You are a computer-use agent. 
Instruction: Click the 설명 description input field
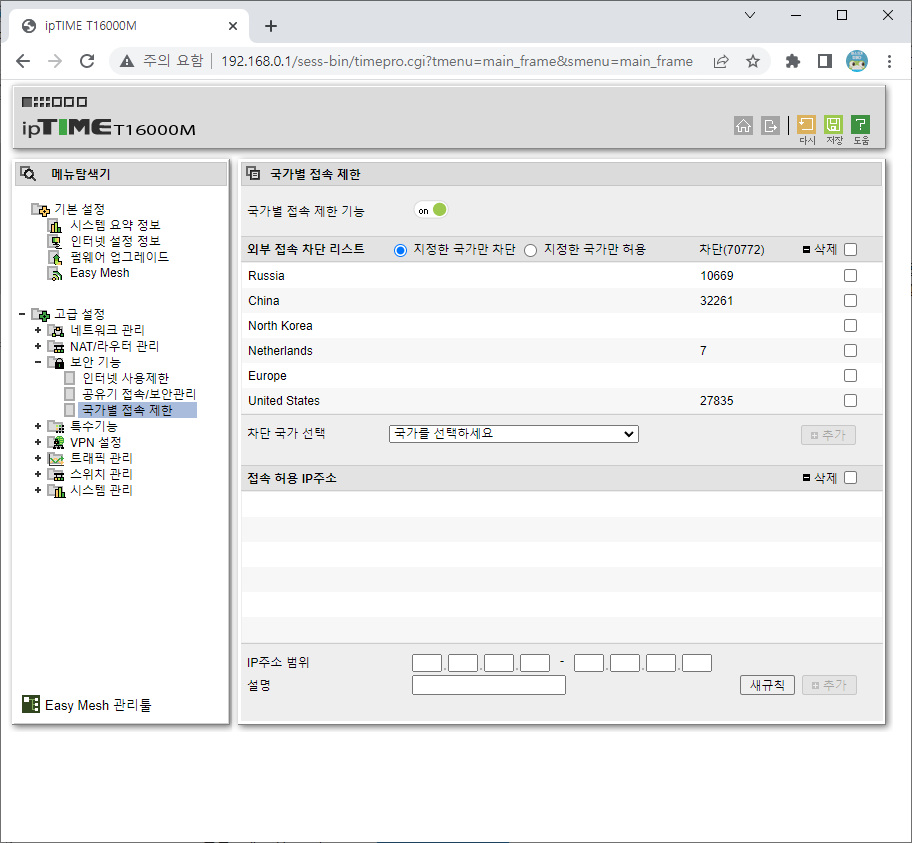489,685
